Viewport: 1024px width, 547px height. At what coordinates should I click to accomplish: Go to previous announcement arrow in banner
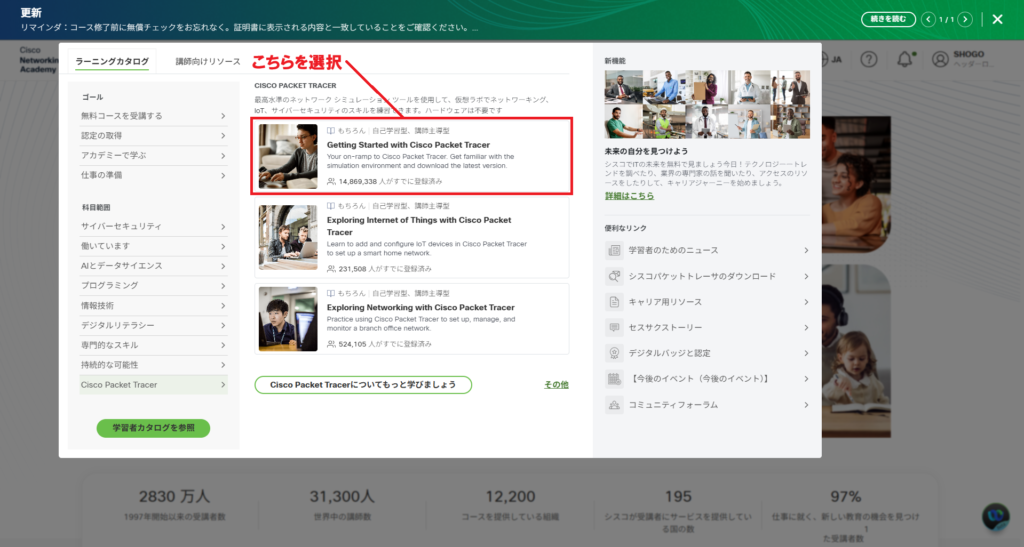pos(928,20)
